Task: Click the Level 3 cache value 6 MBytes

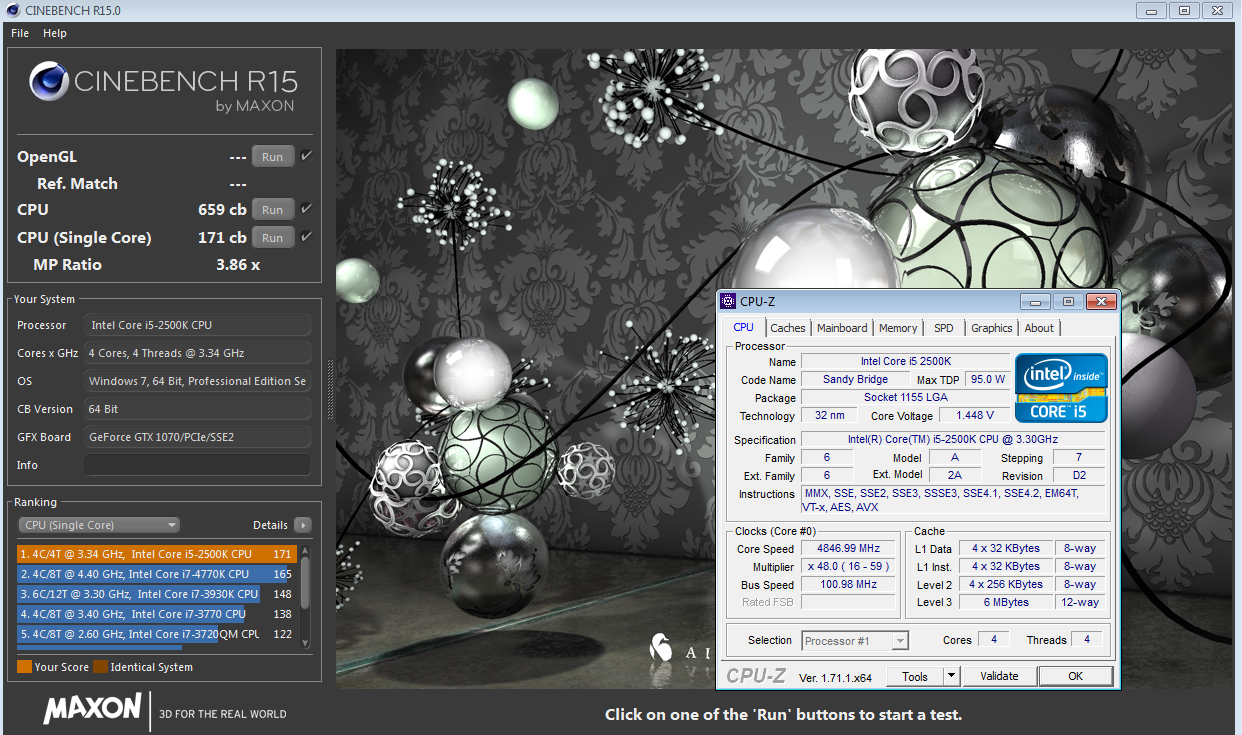Action: [x=1006, y=603]
